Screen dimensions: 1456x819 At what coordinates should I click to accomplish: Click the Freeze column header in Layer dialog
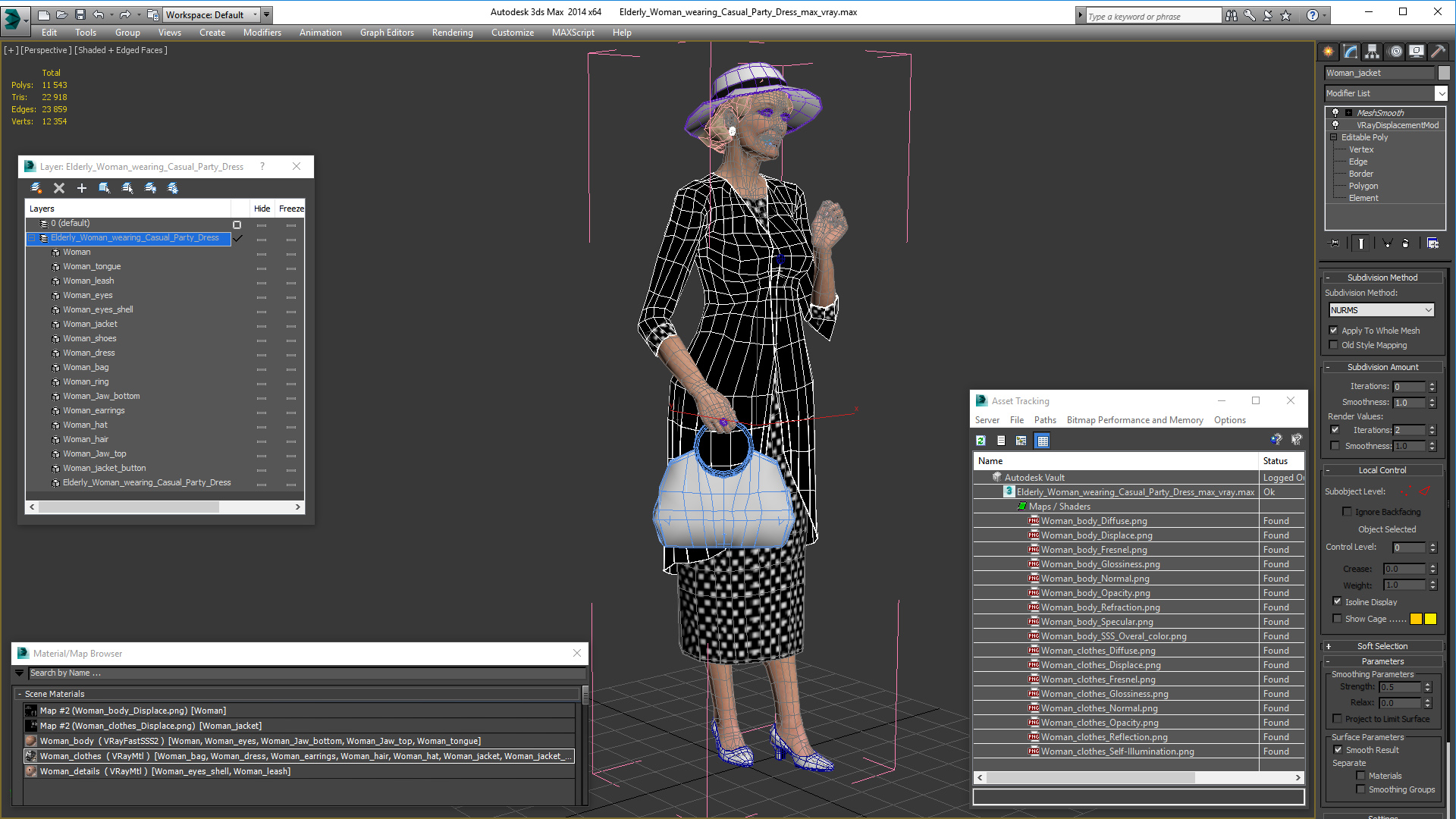tap(291, 209)
